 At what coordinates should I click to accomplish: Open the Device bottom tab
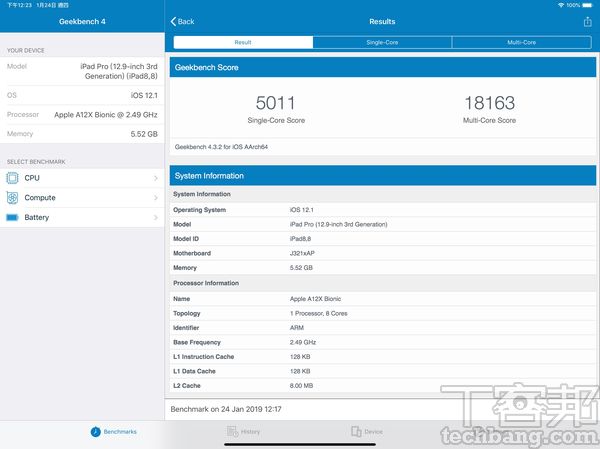pyautogui.click(x=367, y=432)
